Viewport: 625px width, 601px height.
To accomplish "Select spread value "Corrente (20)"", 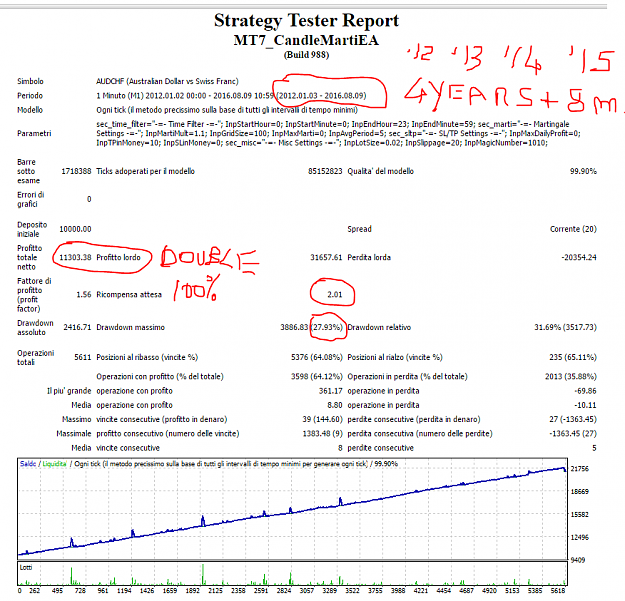I will pos(573,229).
